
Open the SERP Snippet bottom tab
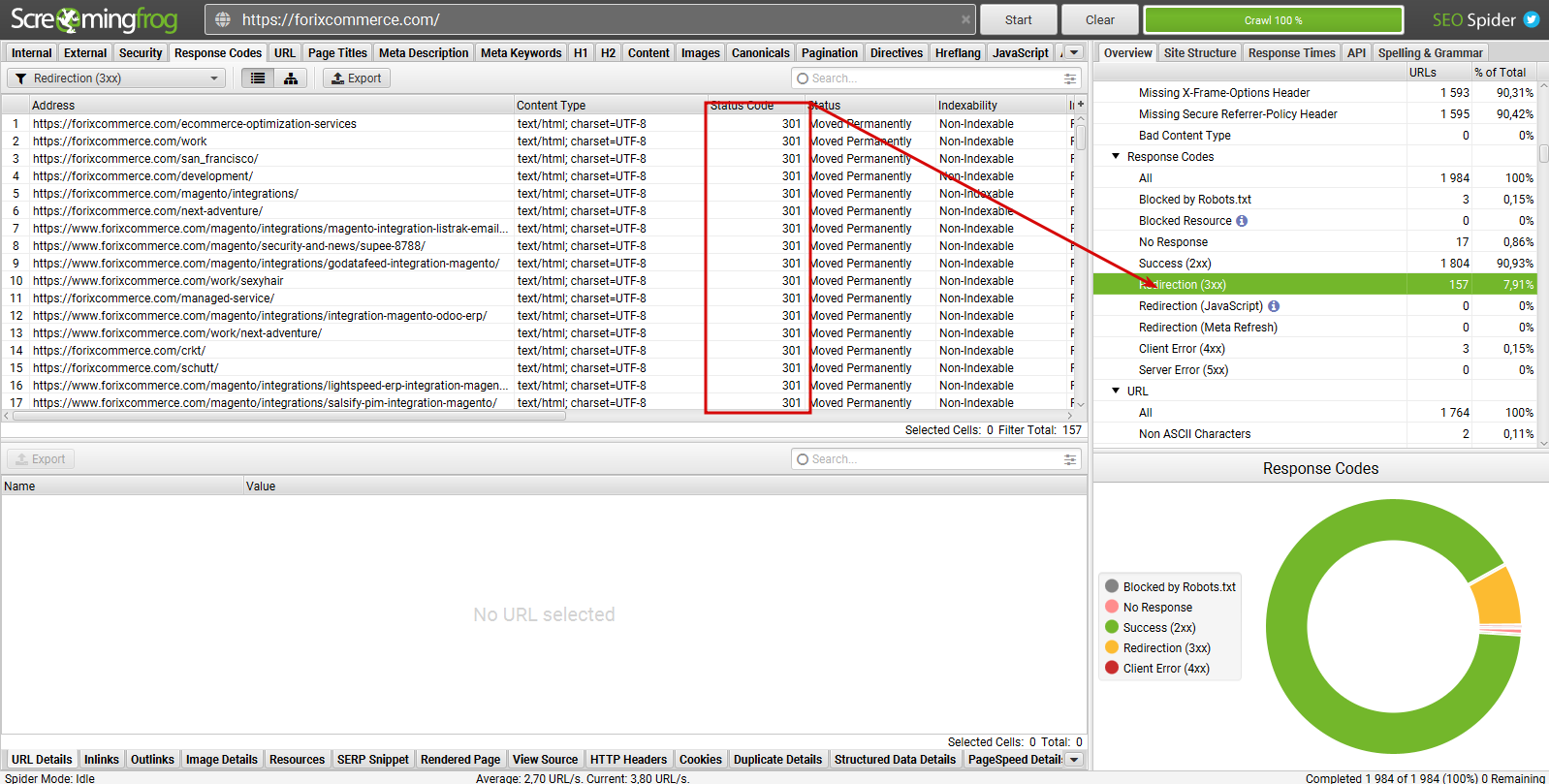click(x=373, y=760)
